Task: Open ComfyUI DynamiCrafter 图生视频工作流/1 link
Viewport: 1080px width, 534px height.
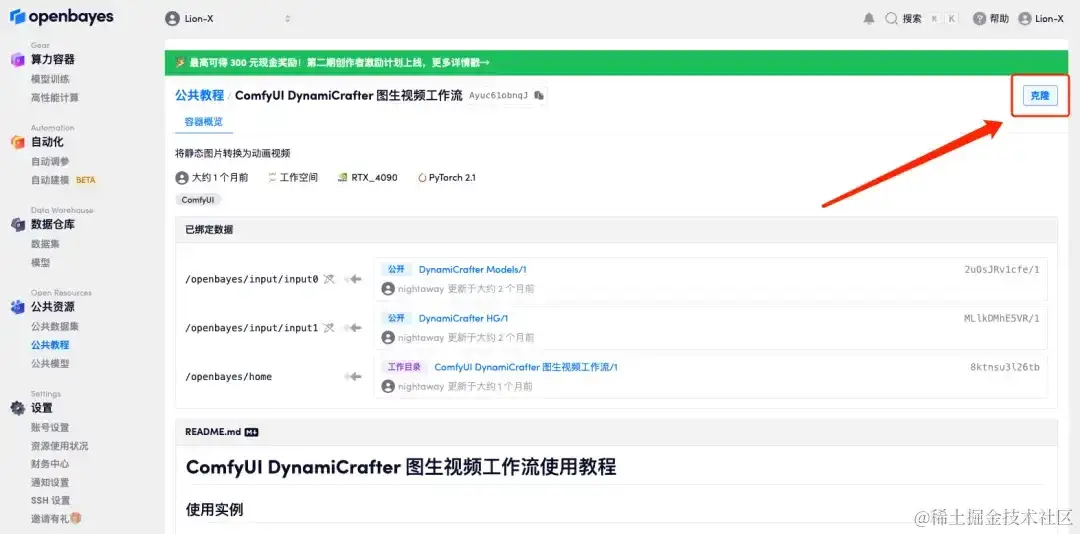Action: 526,367
